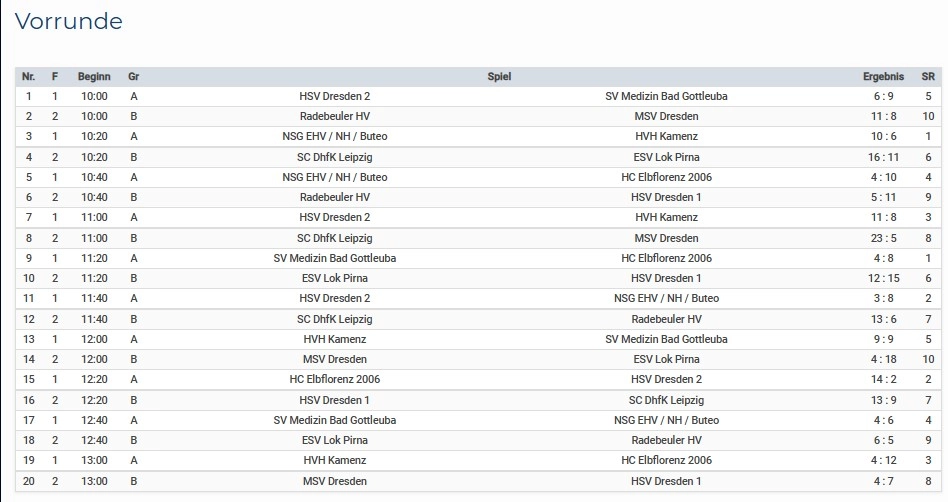Select SV Medizin Bad Gottleuba in match 1
This screenshot has height=502, width=948.
click(666, 96)
